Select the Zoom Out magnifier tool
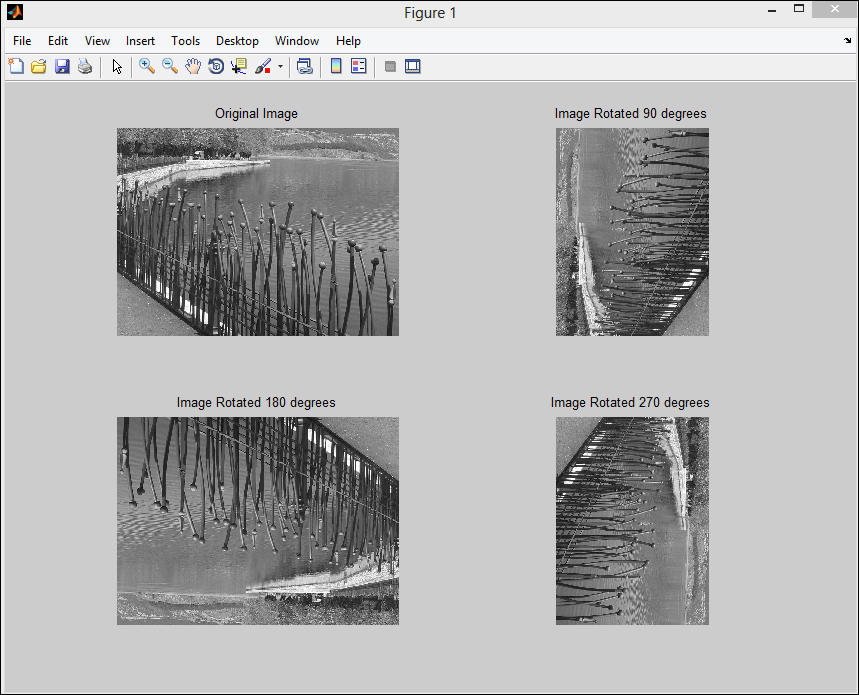The image size is (859, 695). [x=169, y=66]
